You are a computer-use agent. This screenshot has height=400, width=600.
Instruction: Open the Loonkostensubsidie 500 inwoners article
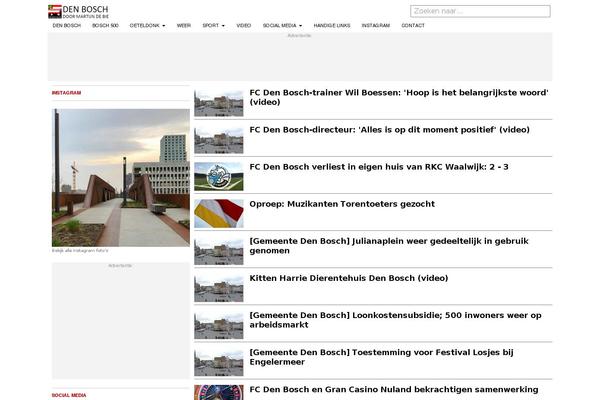(x=395, y=320)
